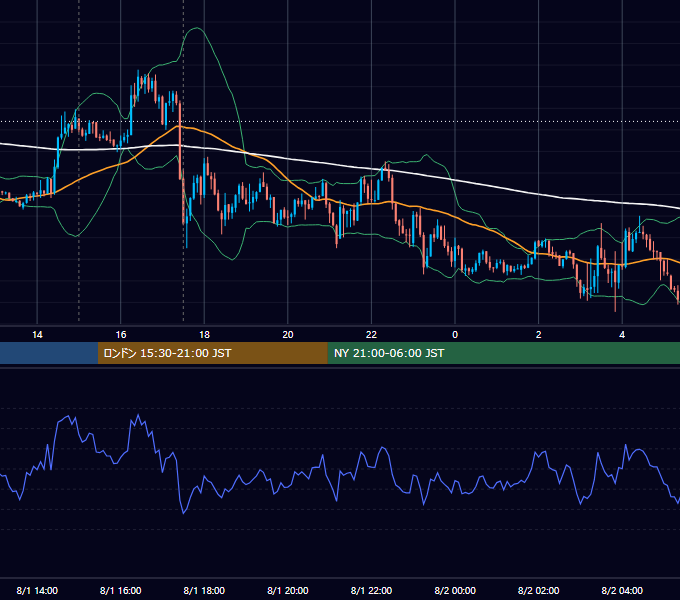680x600 pixels.
Task: Click the 8/2 02:00 time label
Action: 539,590
